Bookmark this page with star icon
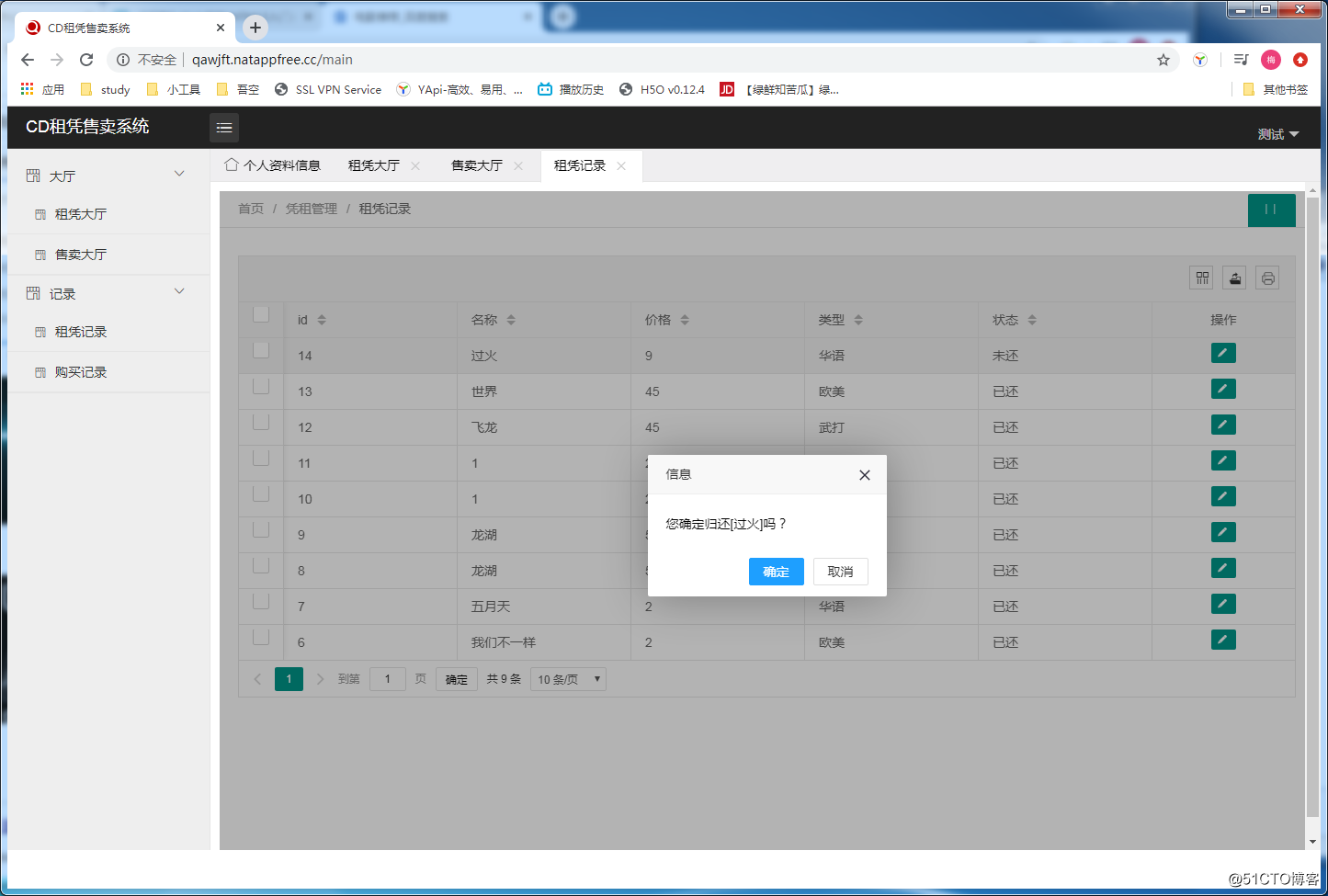Viewport: 1328px width, 896px height. coord(1163,60)
